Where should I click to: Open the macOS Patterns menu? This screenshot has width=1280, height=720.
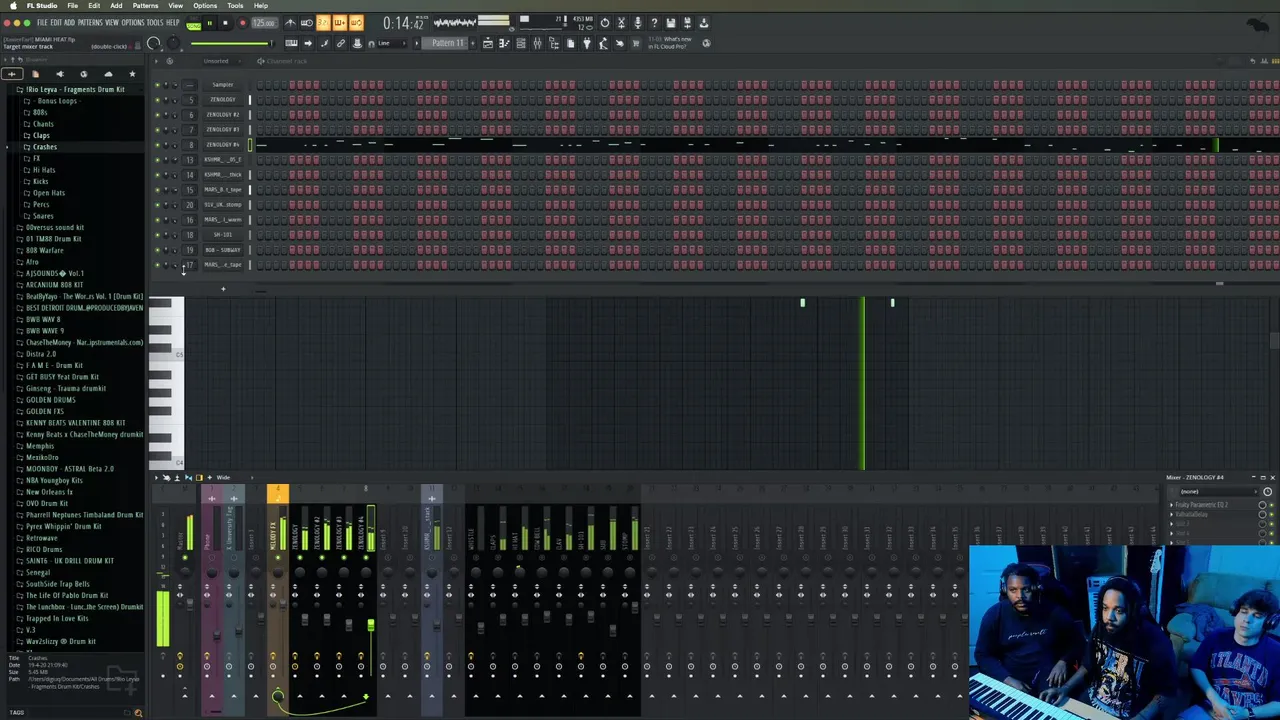tap(145, 6)
